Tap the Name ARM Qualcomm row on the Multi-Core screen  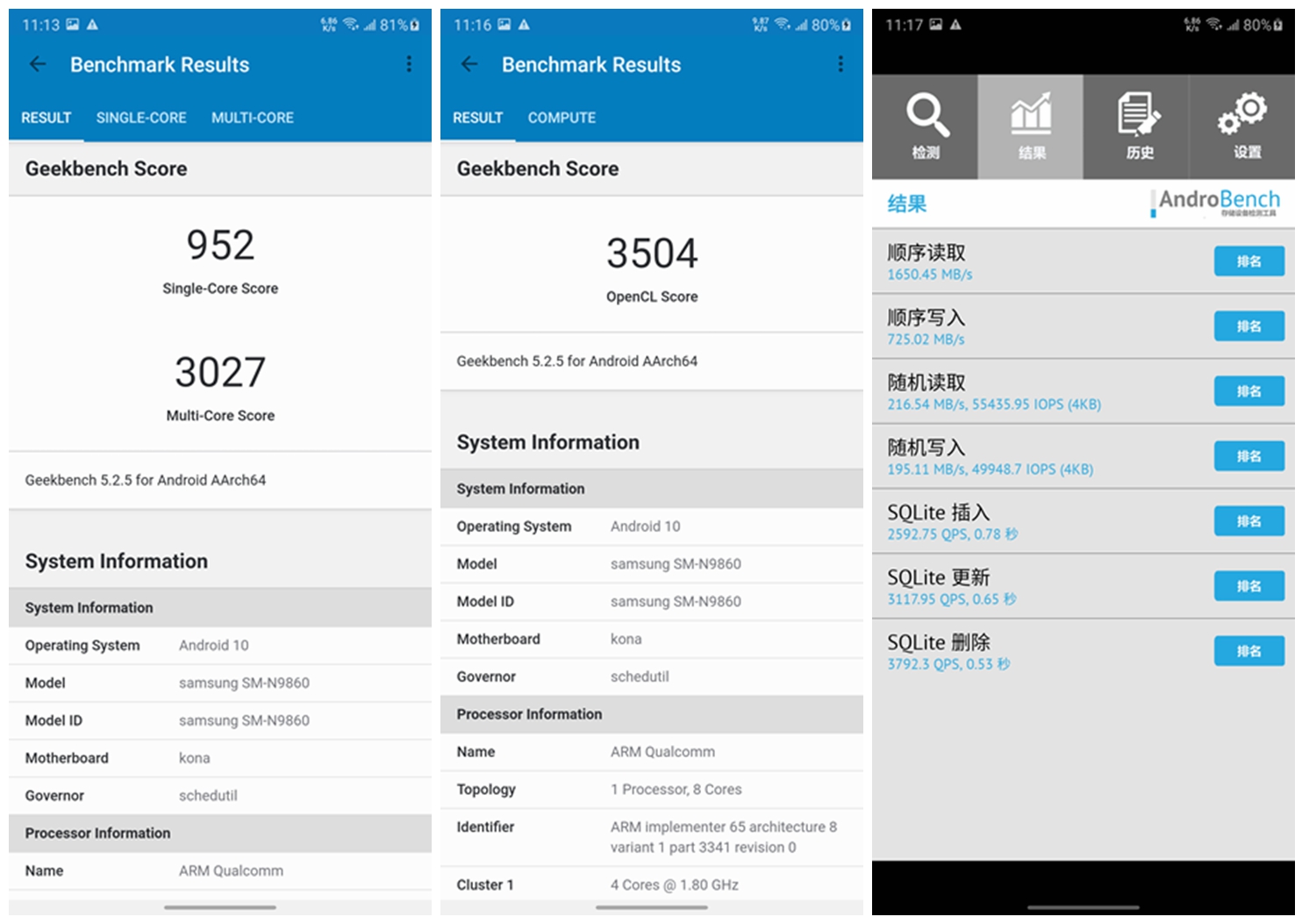click(220, 871)
